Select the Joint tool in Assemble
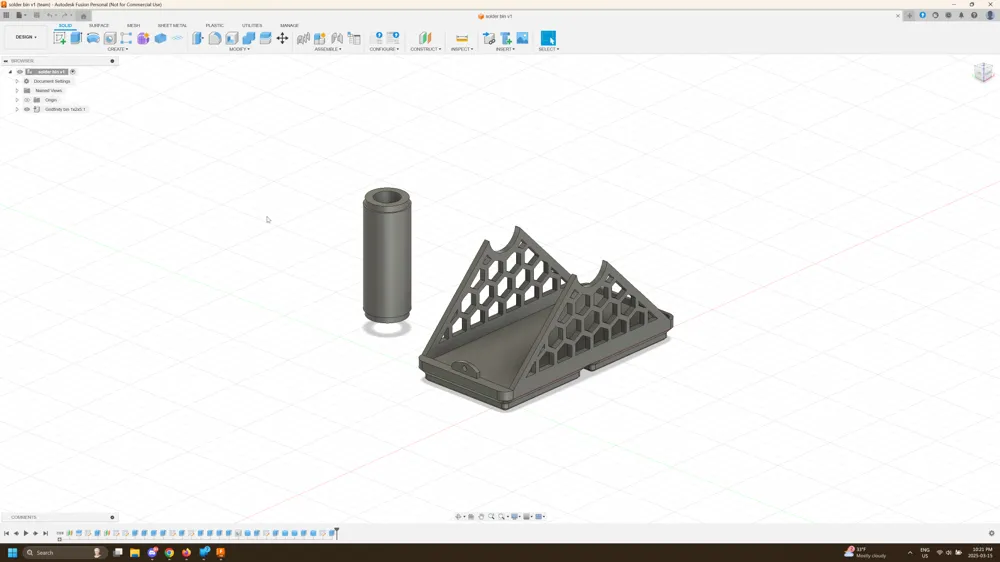The height and width of the screenshot is (562, 1000). tap(337, 38)
